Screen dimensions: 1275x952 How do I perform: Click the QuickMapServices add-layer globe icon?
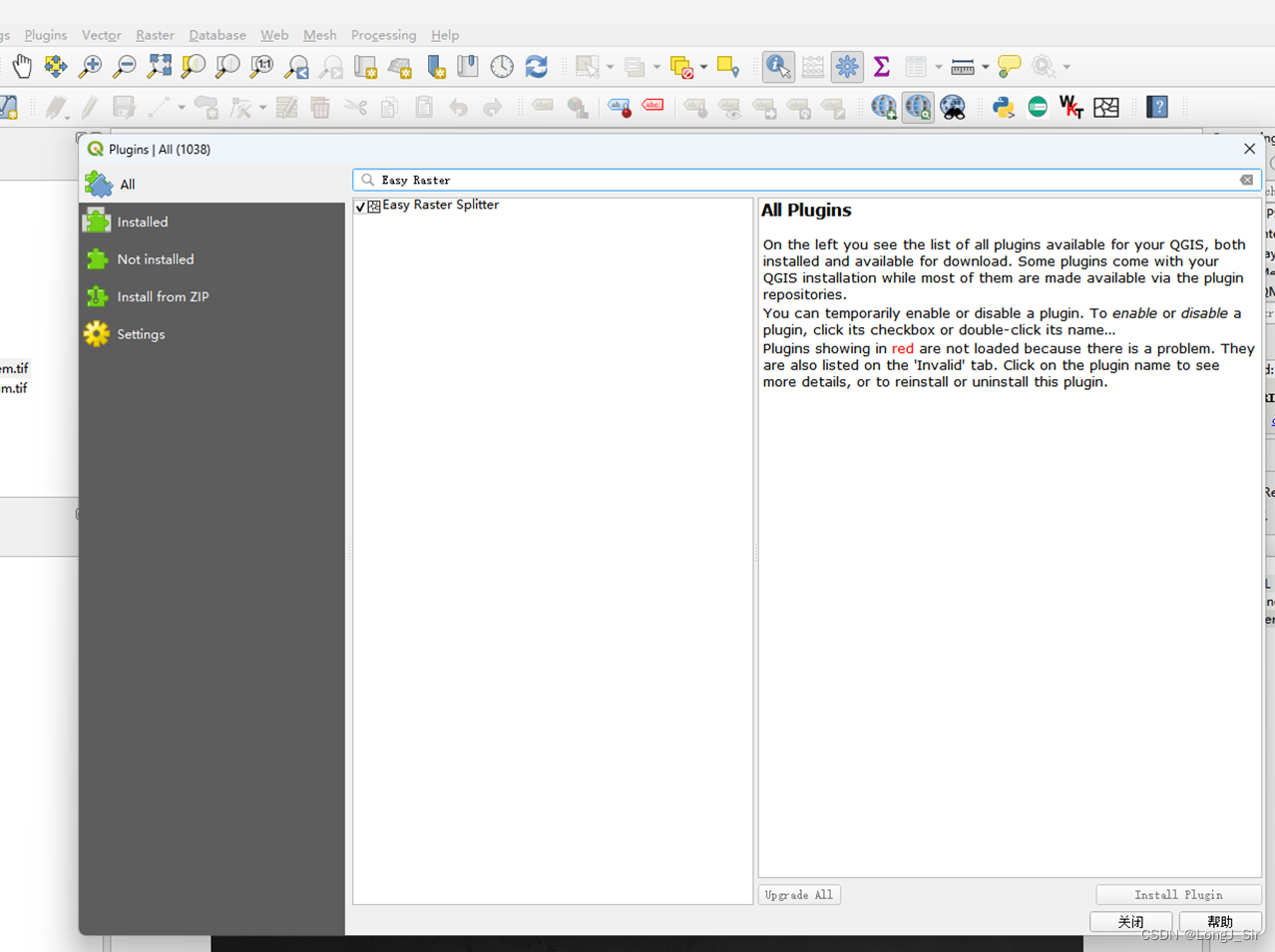pos(884,107)
